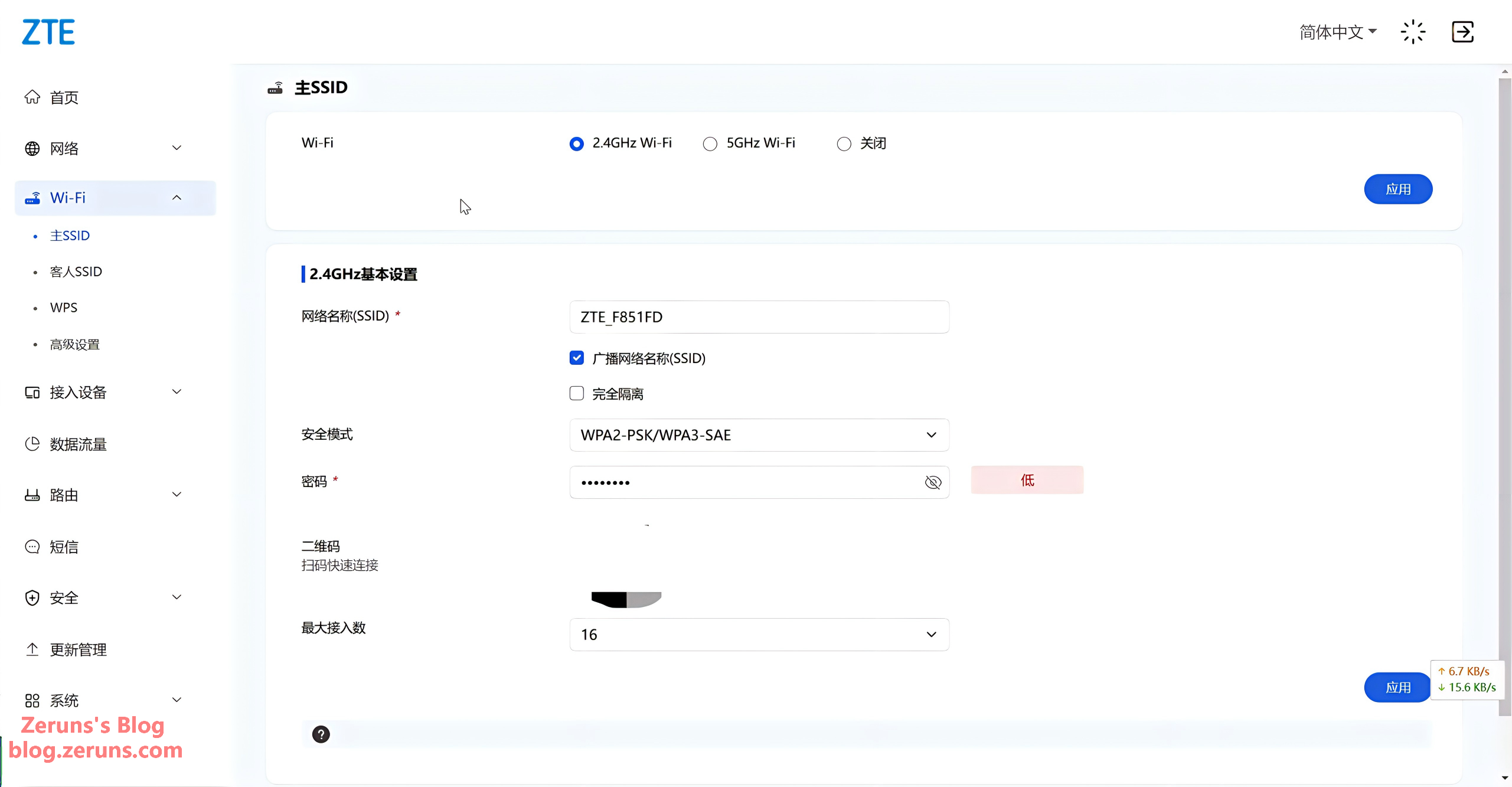Screen dimensions: 1512x787
Task: Click the top 应用 apply button
Action: click(x=1397, y=190)
